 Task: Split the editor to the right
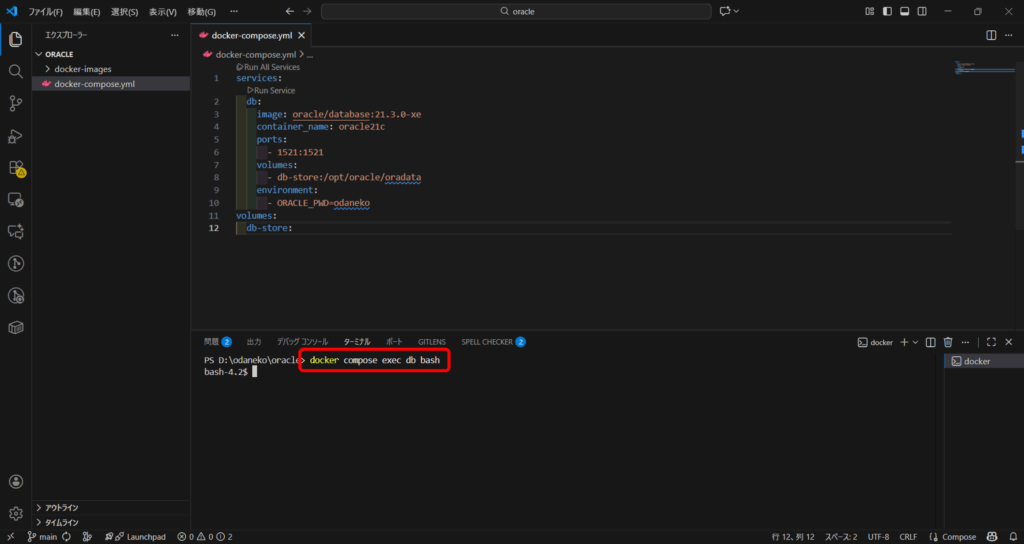991,35
